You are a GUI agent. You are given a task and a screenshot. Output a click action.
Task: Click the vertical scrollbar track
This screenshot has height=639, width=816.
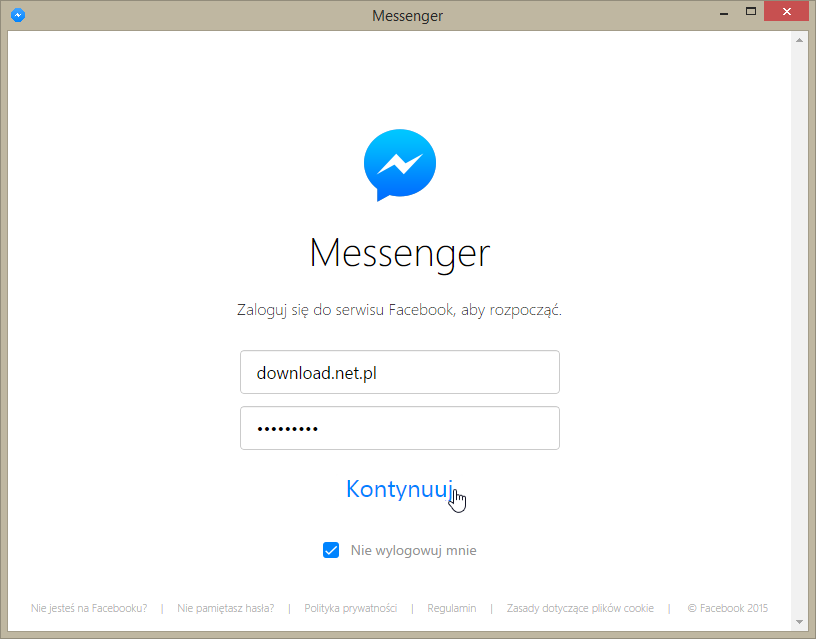point(799,331)
